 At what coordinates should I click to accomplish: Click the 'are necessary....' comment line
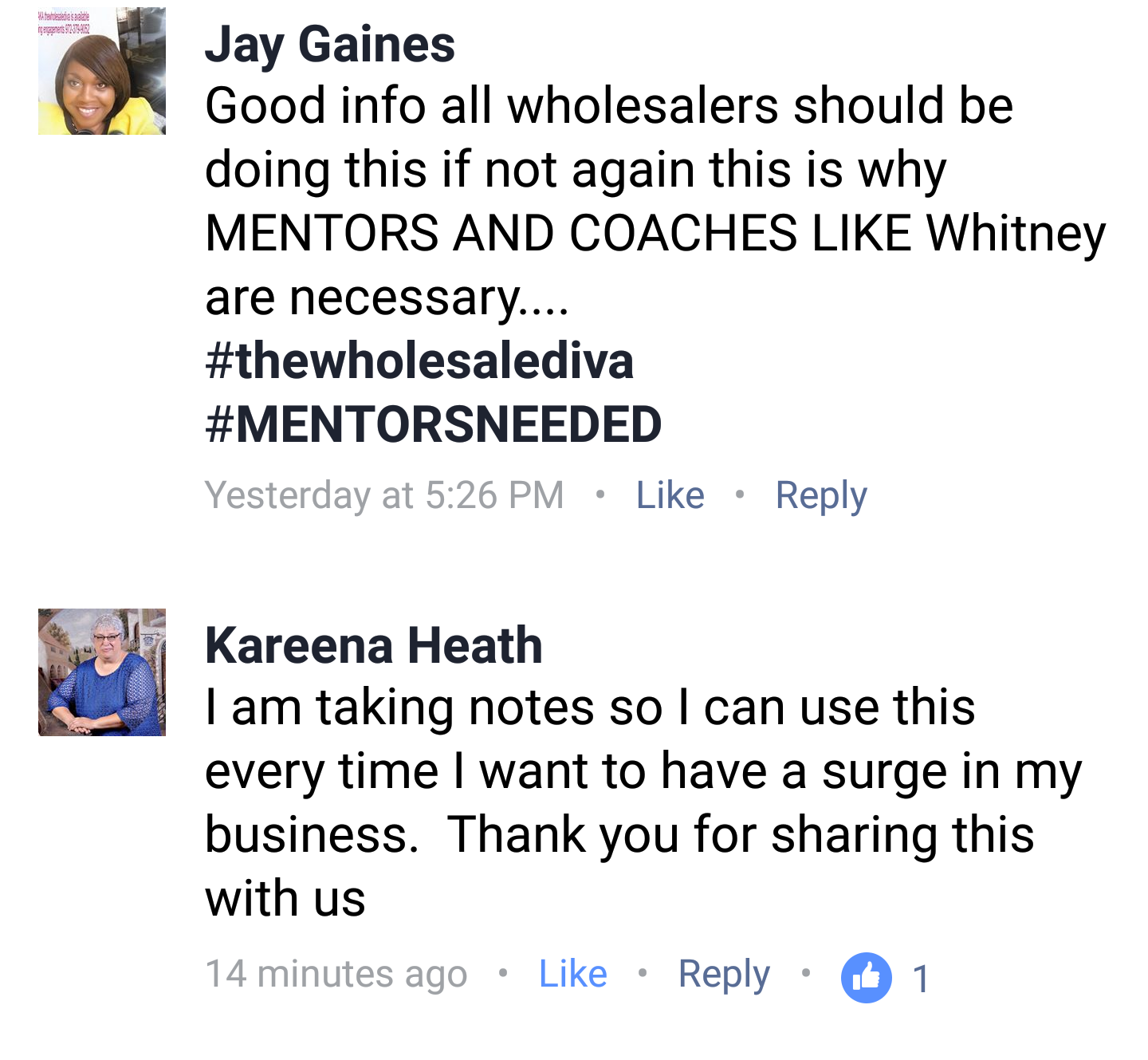[x=387, y=298]
